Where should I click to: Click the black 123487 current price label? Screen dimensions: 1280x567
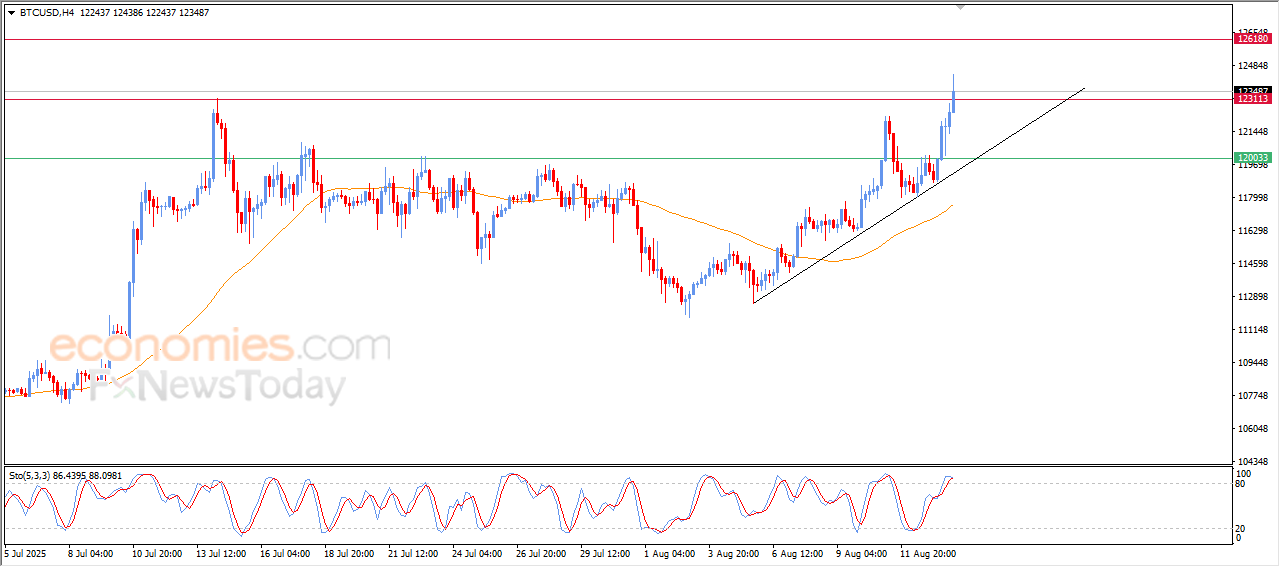1253,90
